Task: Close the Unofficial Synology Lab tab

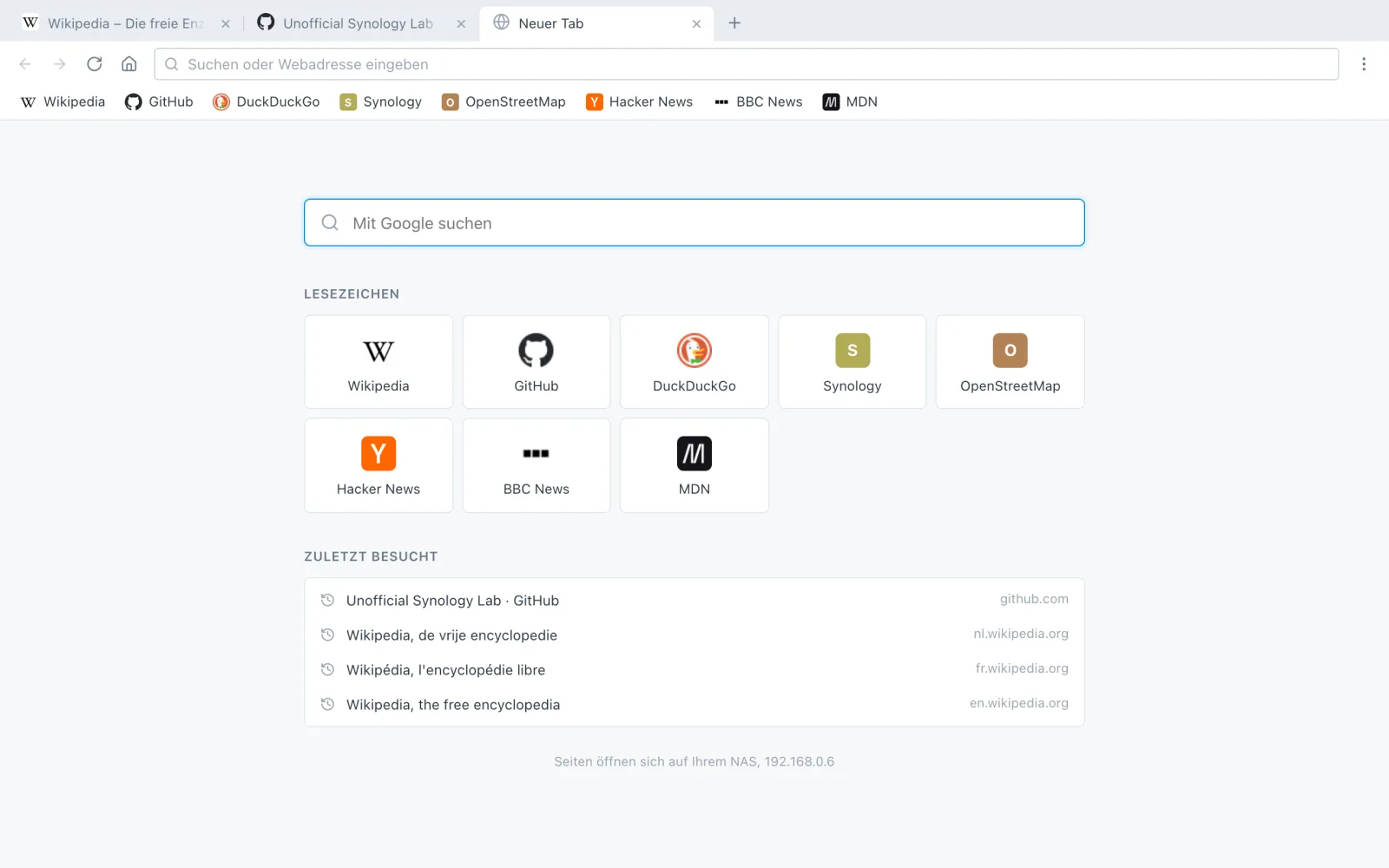Action: (461, 24)
